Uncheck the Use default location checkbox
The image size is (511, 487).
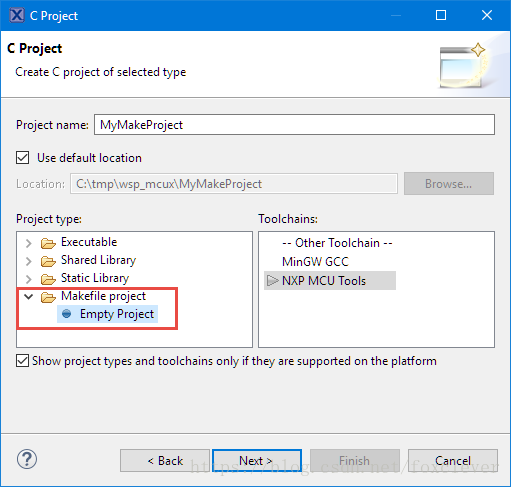(22, 158)
